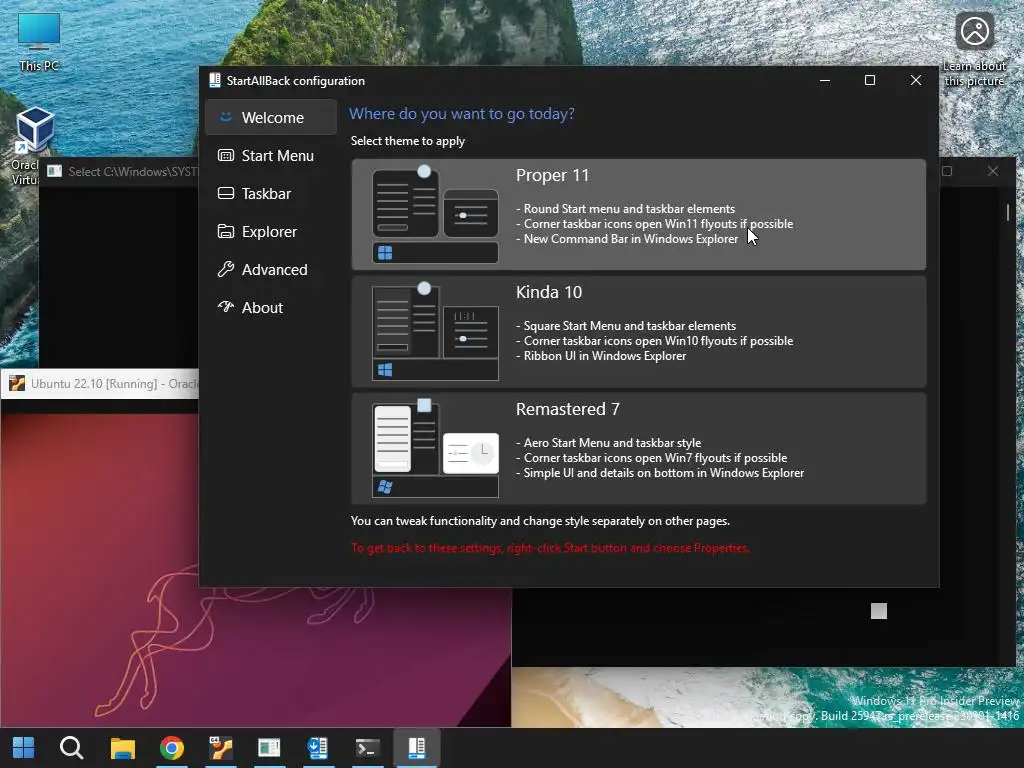Click the Taskbar sidebar icon
The image size is (1024, 768).
(225, 193)
